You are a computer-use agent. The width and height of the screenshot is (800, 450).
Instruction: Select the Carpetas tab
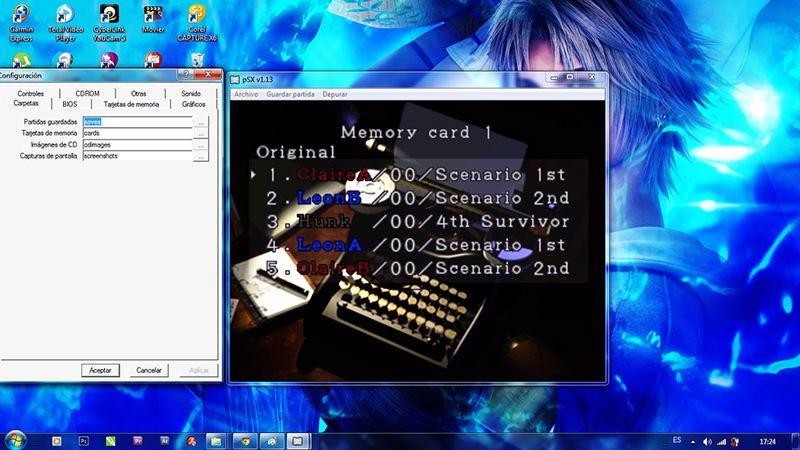click(26, 104)
